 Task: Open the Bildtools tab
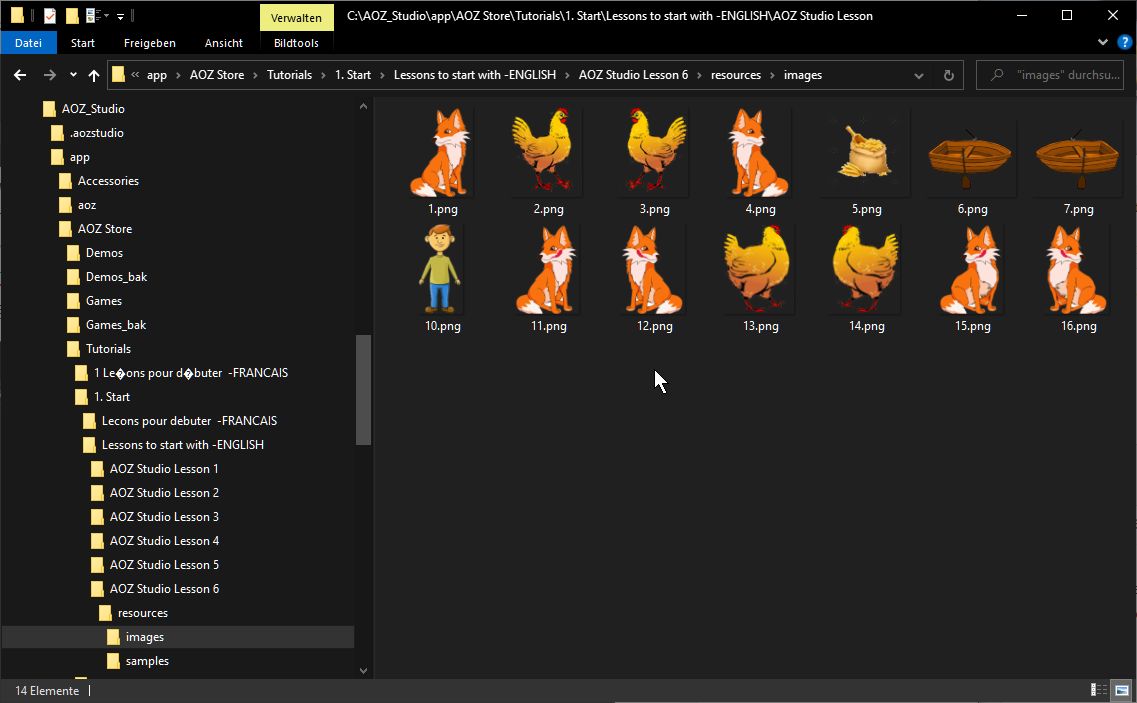pyautogui.click(x=296, y=43)
